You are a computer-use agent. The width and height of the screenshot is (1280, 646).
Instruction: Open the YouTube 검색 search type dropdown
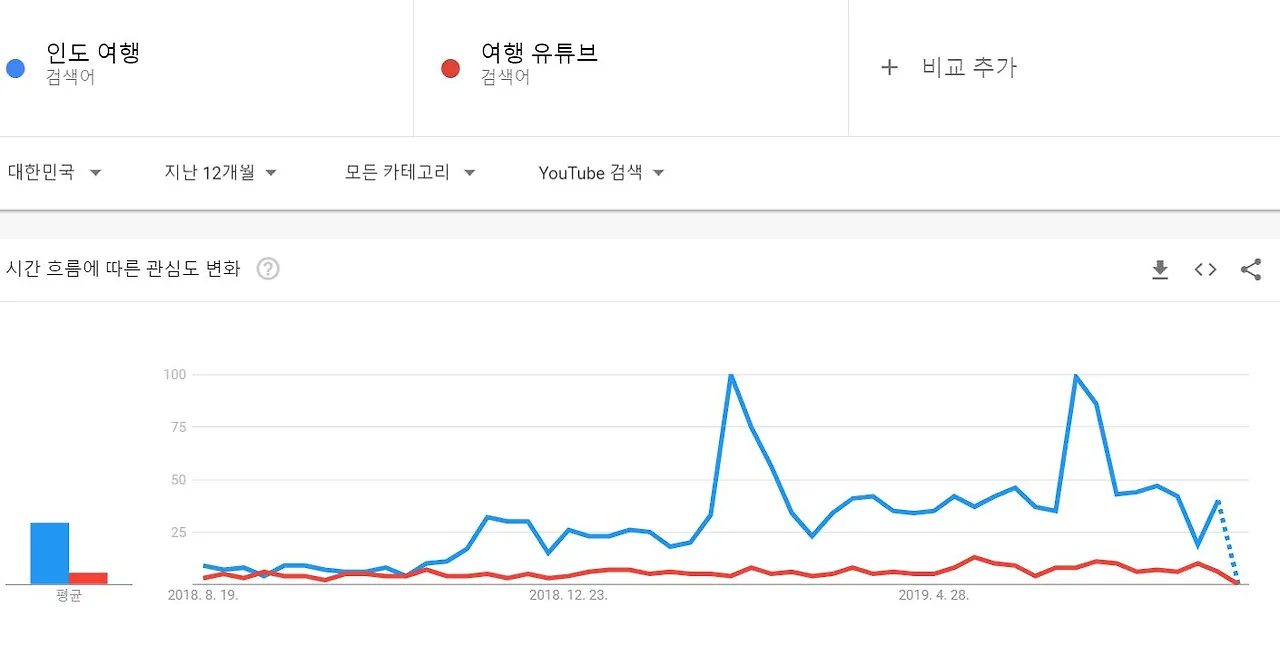coord(600,172)
